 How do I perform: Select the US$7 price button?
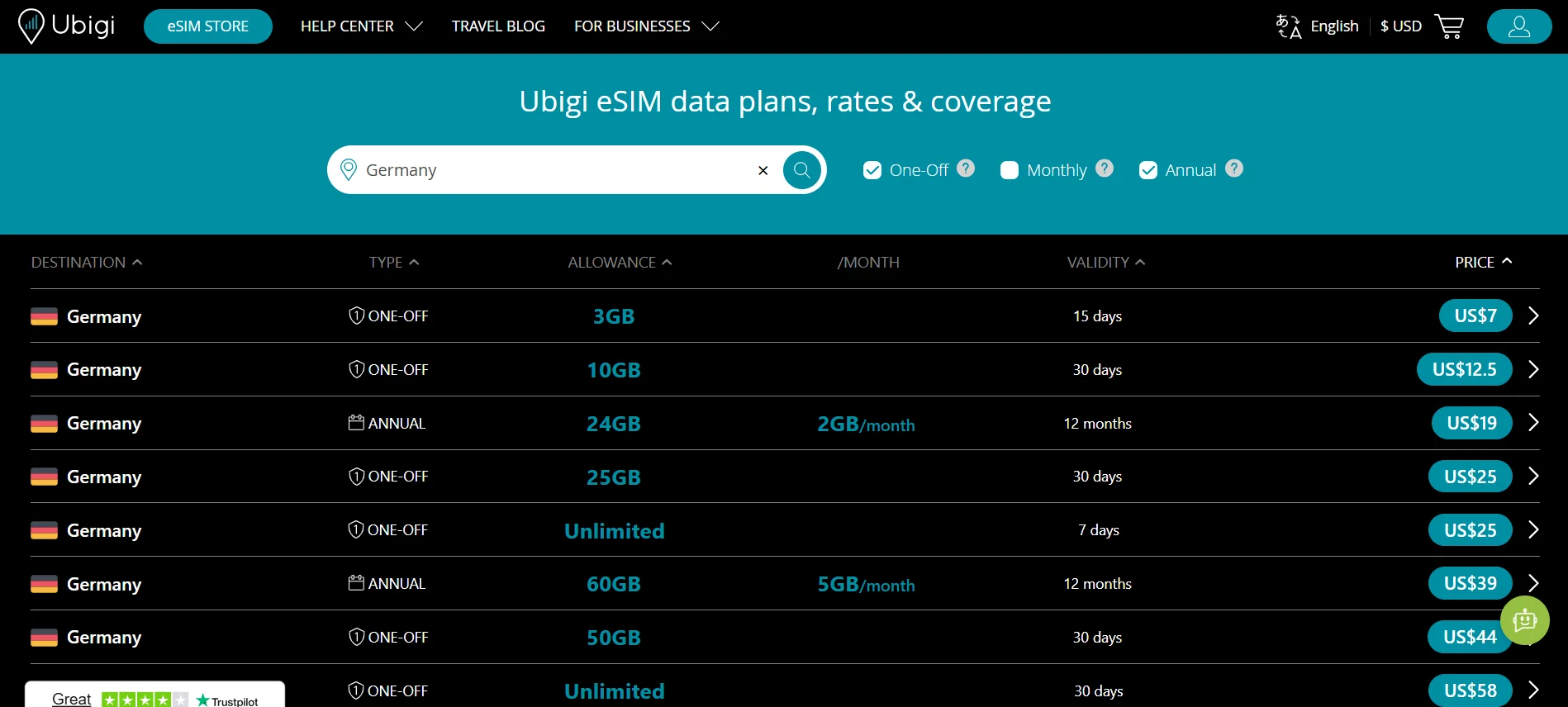tap(1475, 316)
